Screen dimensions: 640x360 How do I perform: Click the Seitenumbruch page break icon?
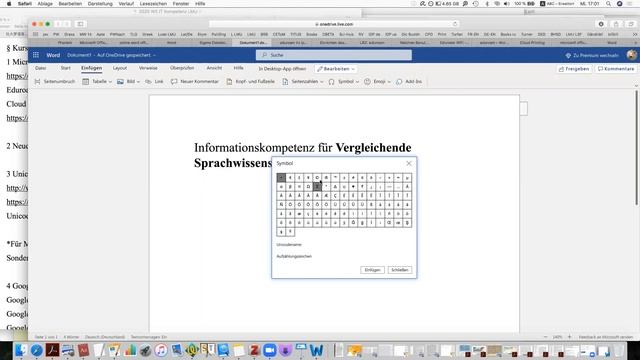[38, 82]
